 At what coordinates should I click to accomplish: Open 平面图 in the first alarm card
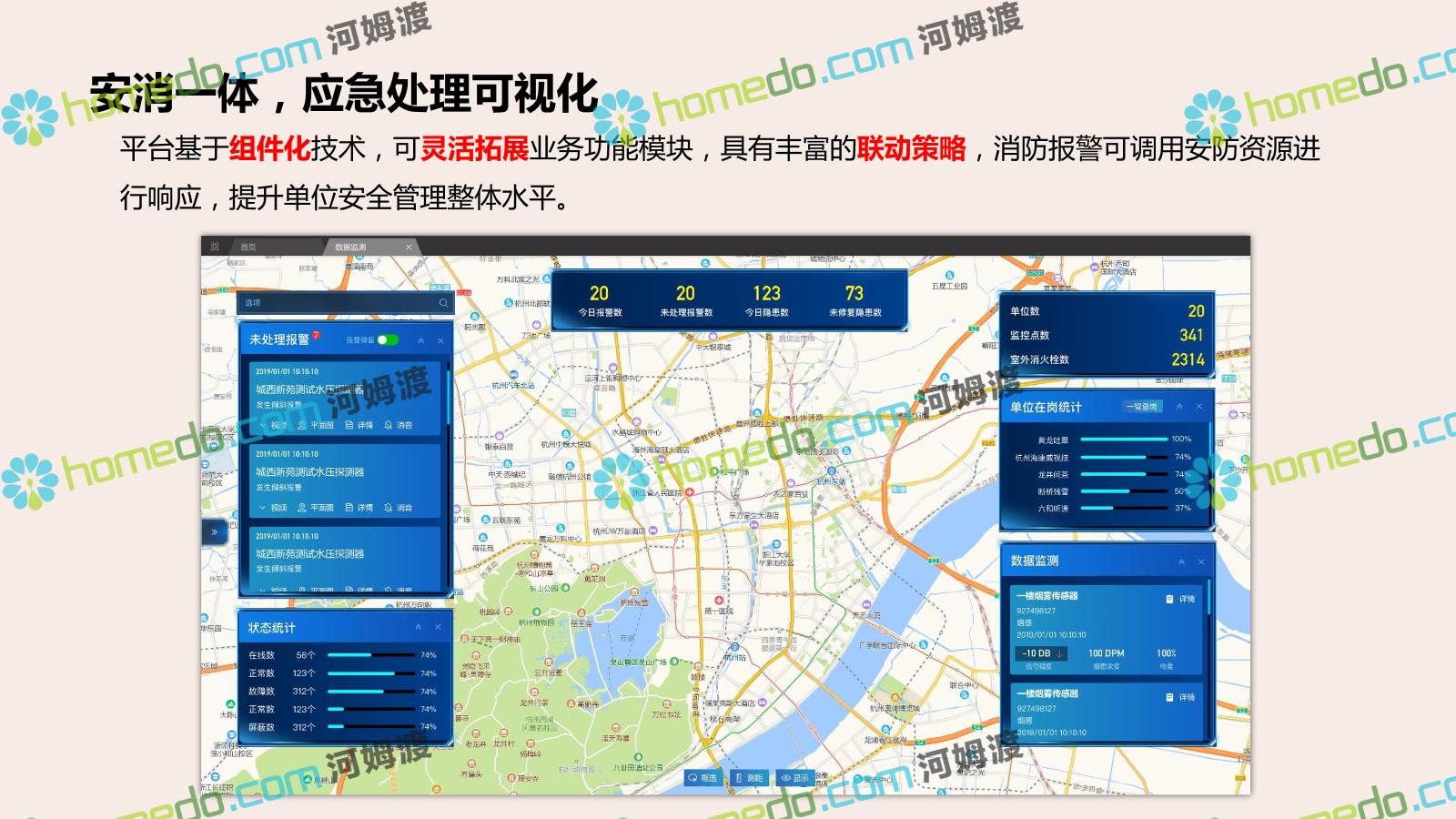(x=316, y=425)
